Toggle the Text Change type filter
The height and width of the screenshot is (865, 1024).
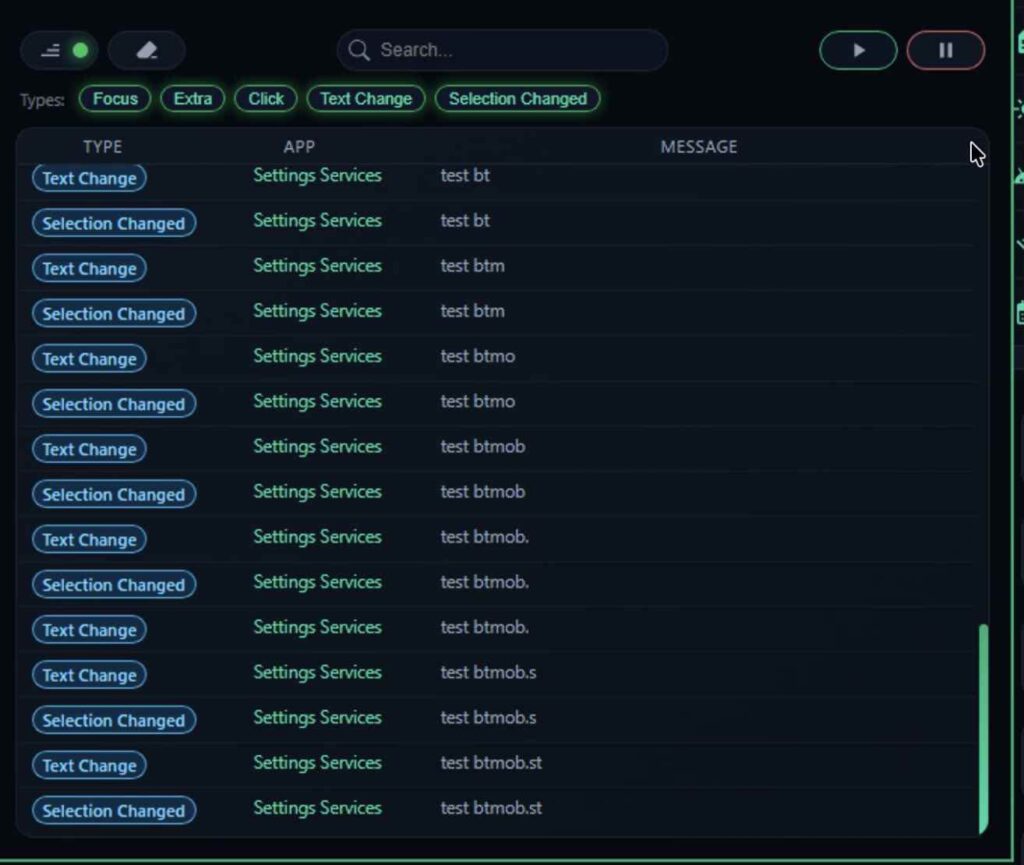(x=366, y=99)
